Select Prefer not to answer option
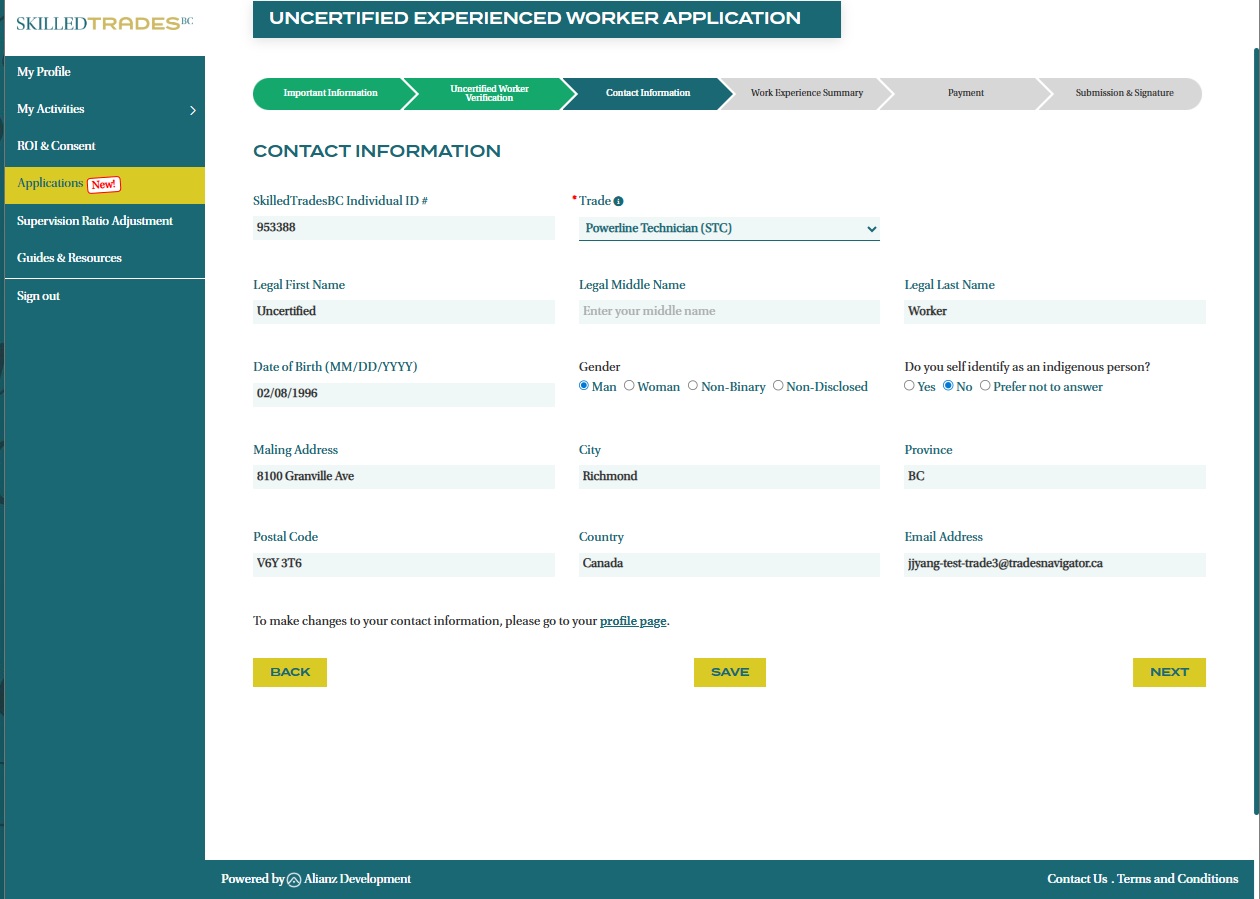Viewport: 1260px width, 899px height. [985, 386]
